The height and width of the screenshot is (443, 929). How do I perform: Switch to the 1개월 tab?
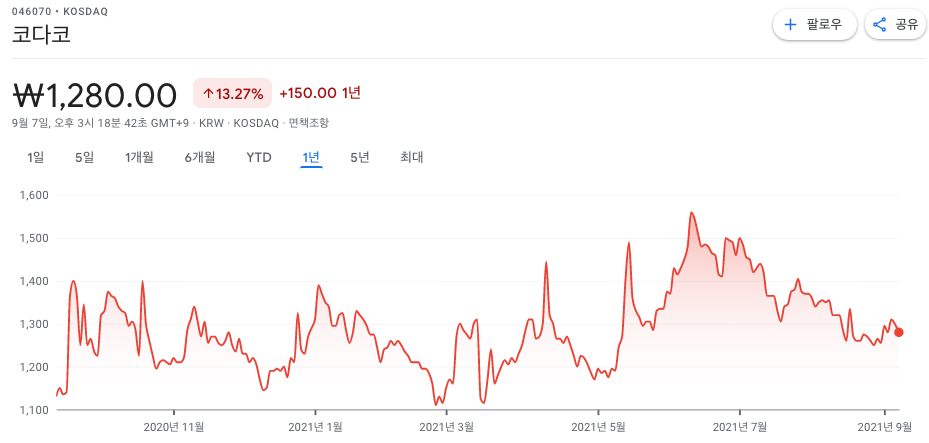[x=139, y=158]
